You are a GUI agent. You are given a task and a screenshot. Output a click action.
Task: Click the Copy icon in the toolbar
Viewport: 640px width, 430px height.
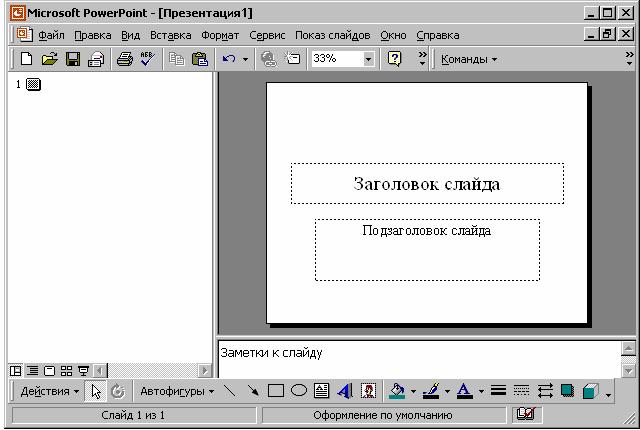tap(177, 59)
